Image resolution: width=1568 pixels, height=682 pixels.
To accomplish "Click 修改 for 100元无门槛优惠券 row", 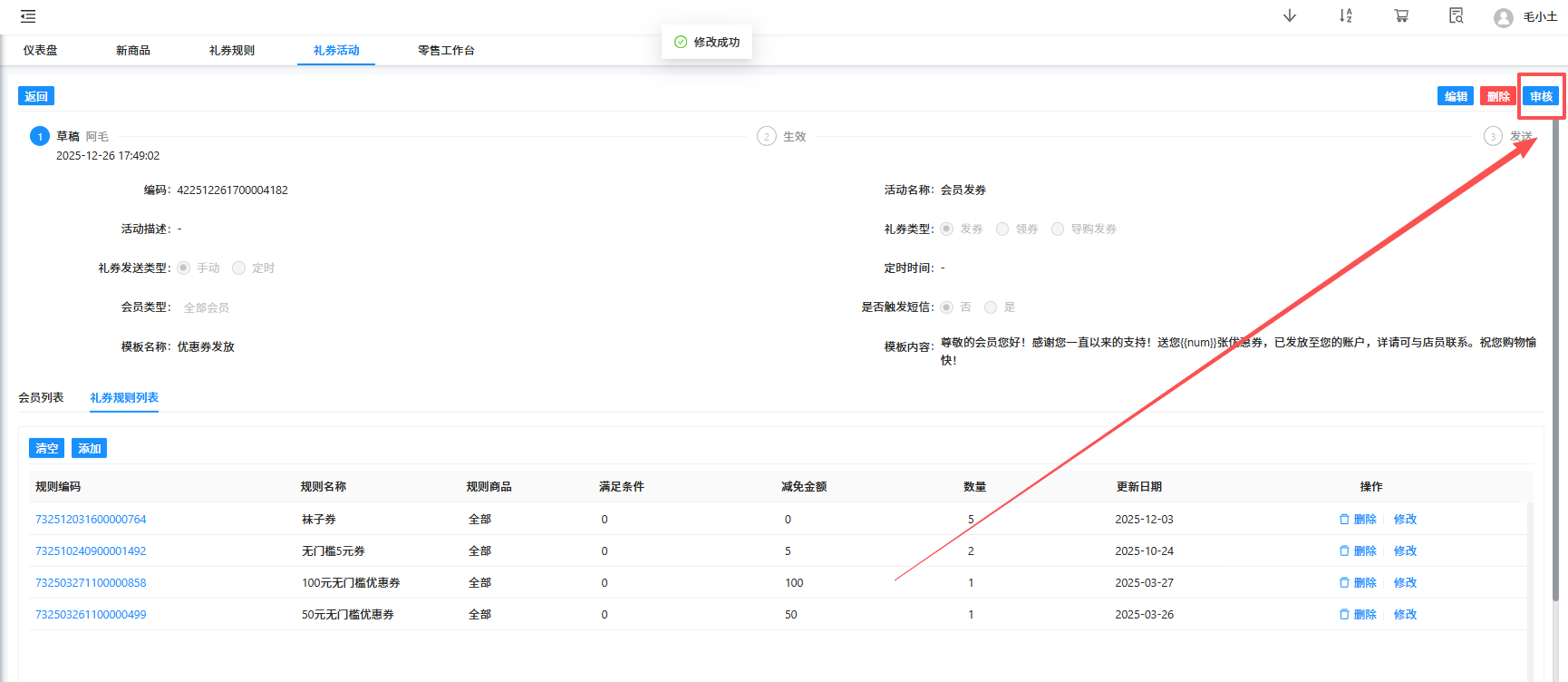I will [1405, 583].
